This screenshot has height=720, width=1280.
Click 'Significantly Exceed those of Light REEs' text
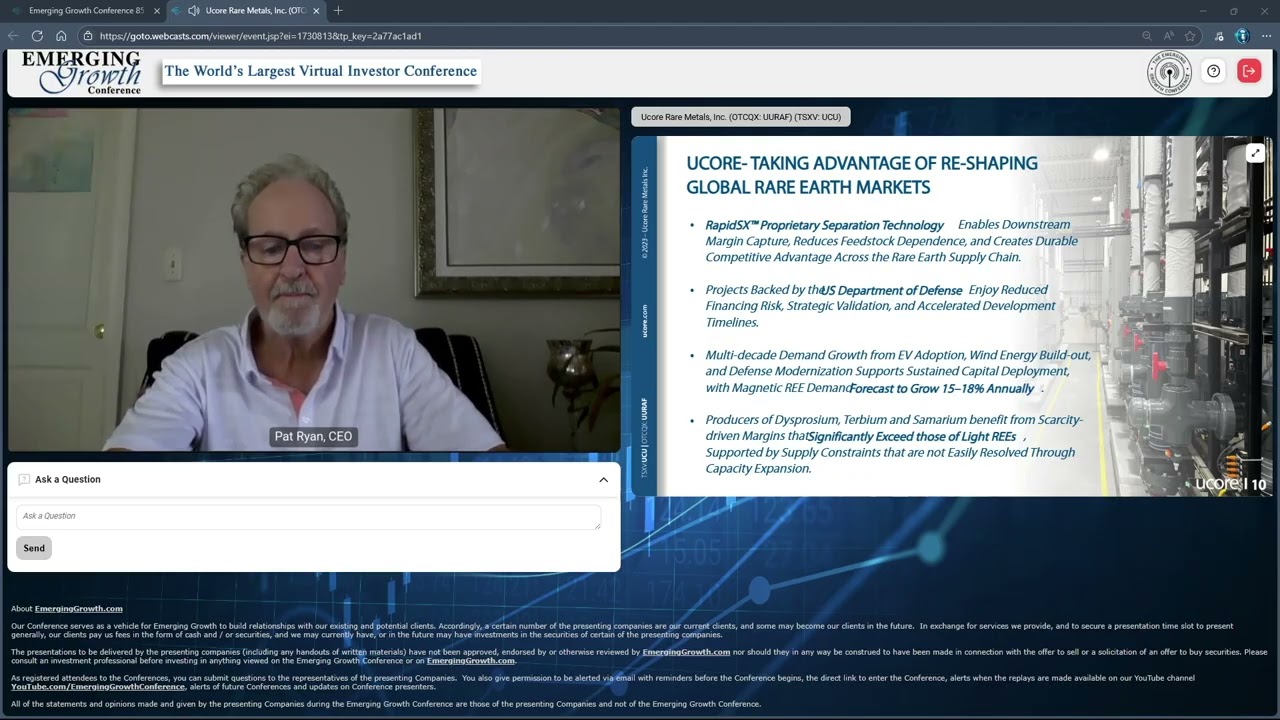[x=912, y=437]
